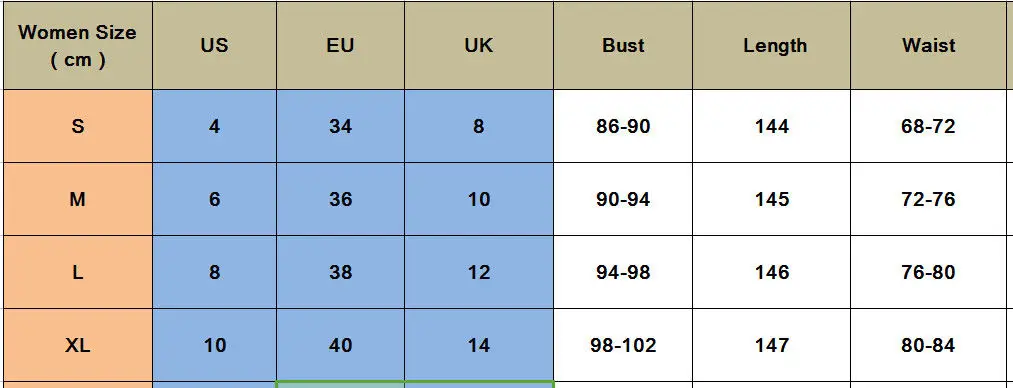Click the Women Size (cm) header cell

(x=78, y=45)
